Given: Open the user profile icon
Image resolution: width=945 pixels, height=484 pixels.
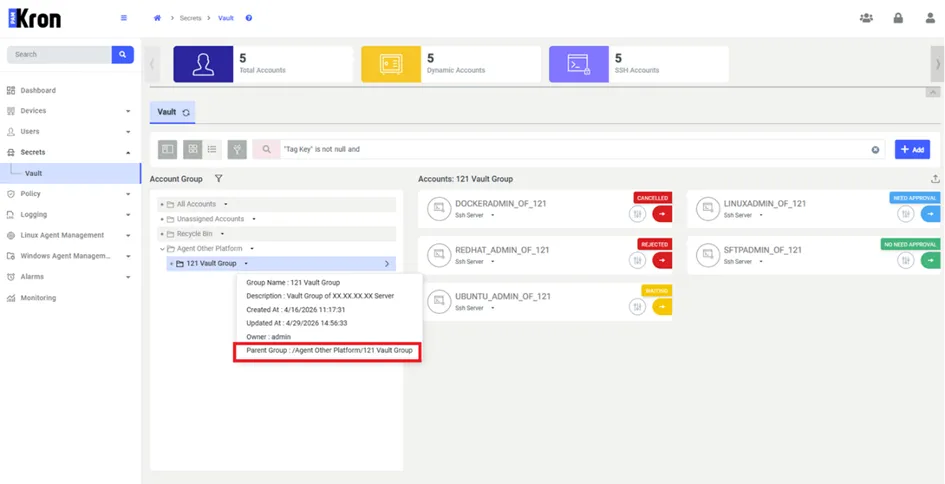Looking at the screenshot, I should [x=930, y=18].
